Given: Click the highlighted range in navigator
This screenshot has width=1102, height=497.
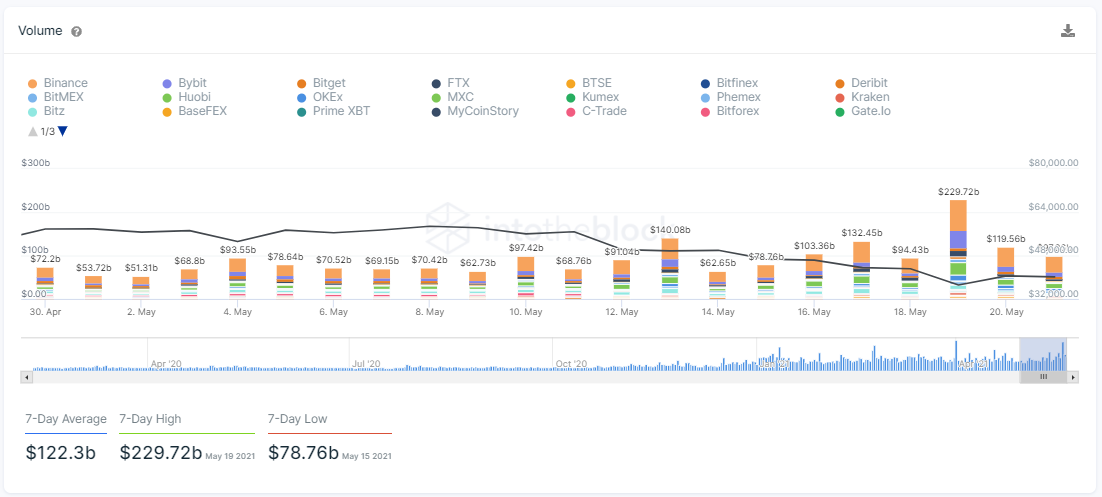Looking at the screenshot, I should coord(1043,354).
